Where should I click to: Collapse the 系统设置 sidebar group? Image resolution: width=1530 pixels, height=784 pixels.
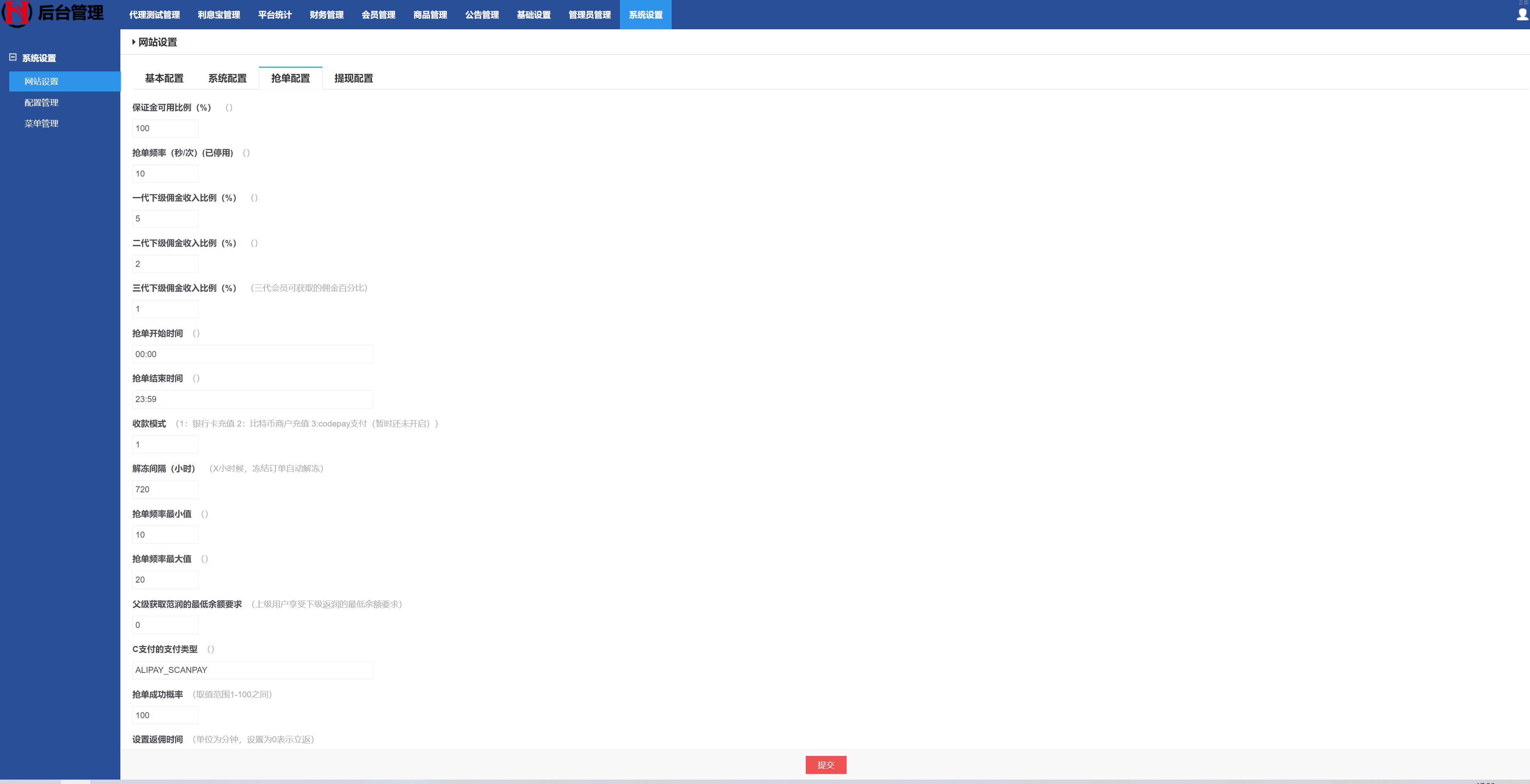(x=12, y=57)
